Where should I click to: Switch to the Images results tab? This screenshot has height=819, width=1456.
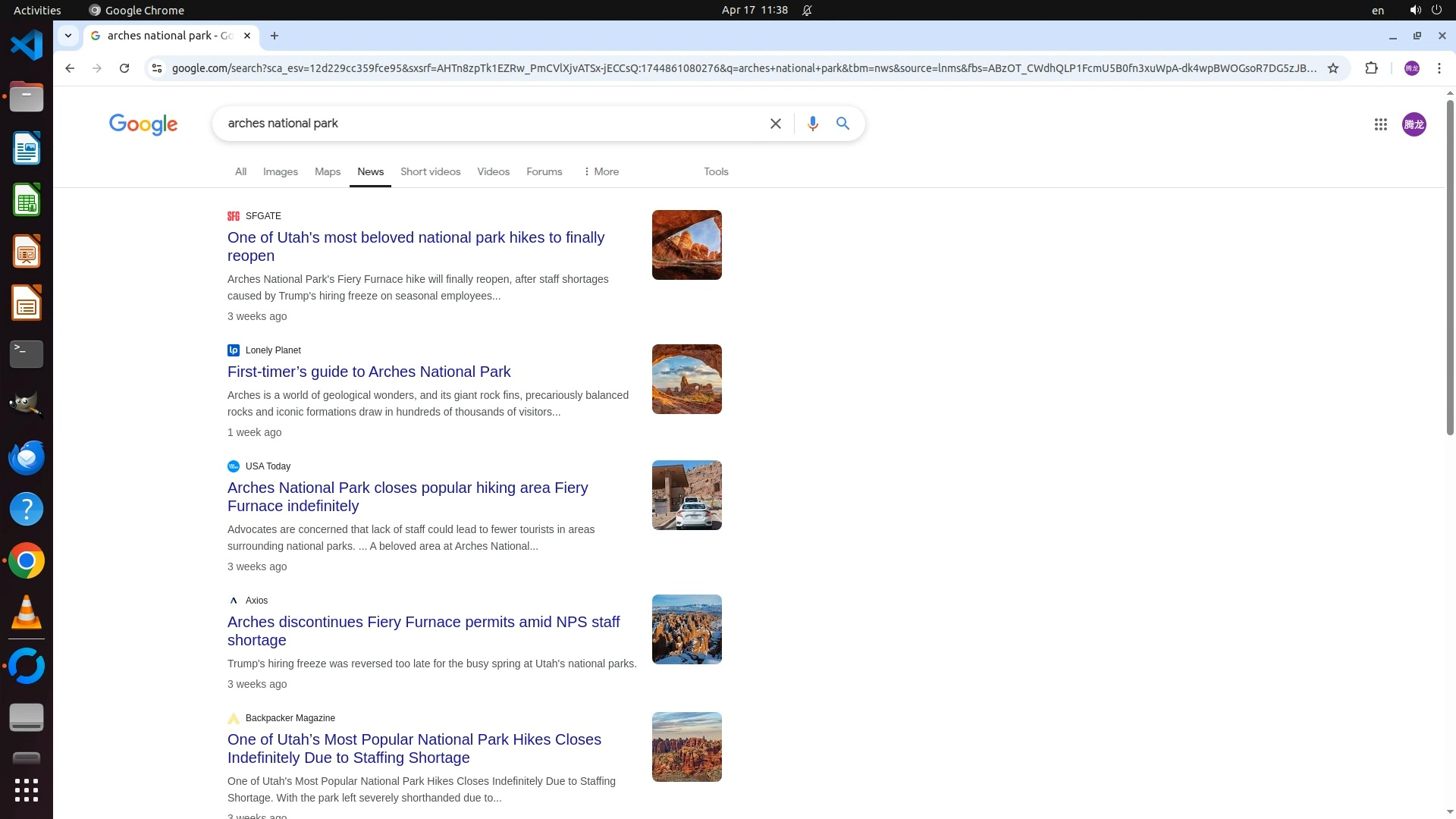coord(280,172)
